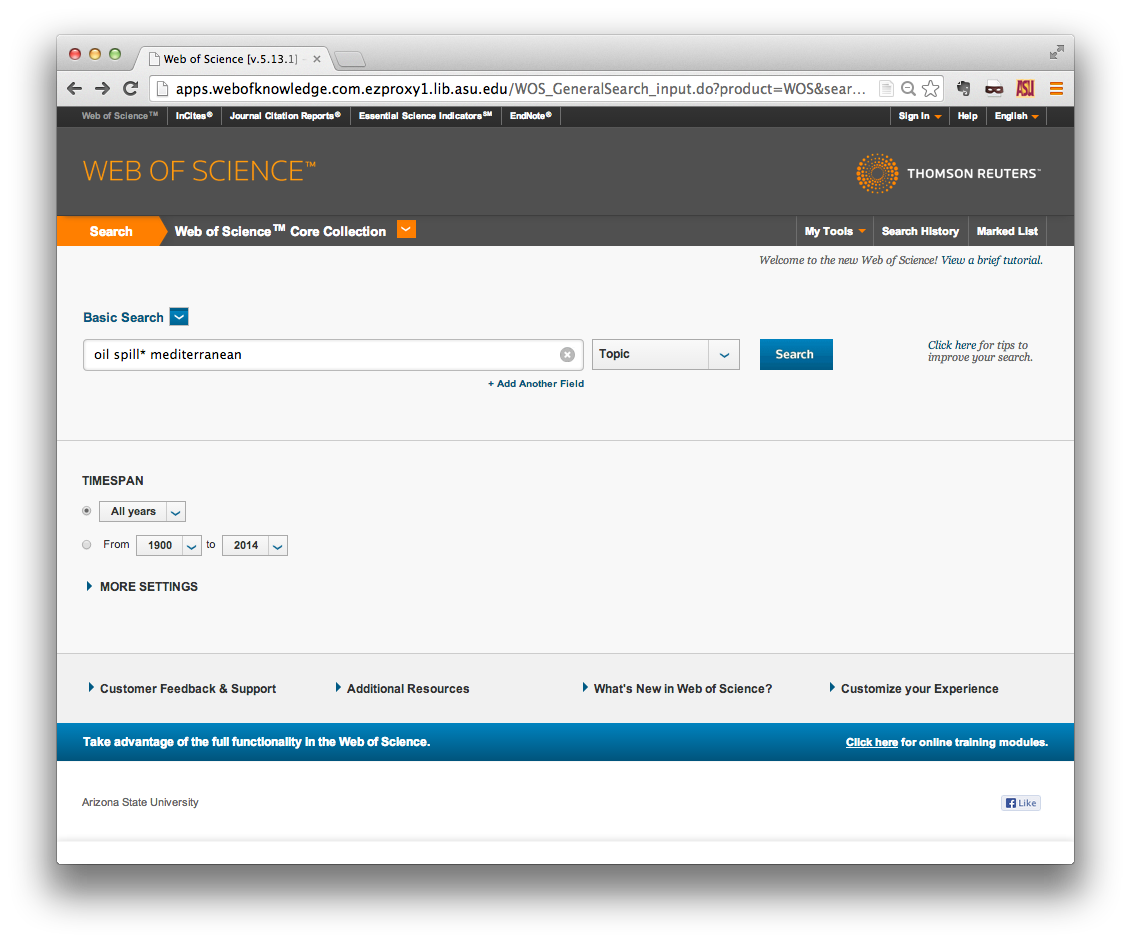Open Journal Citation Reports
Viewport: 1131px width, 943px height.
tap(285, 115)
